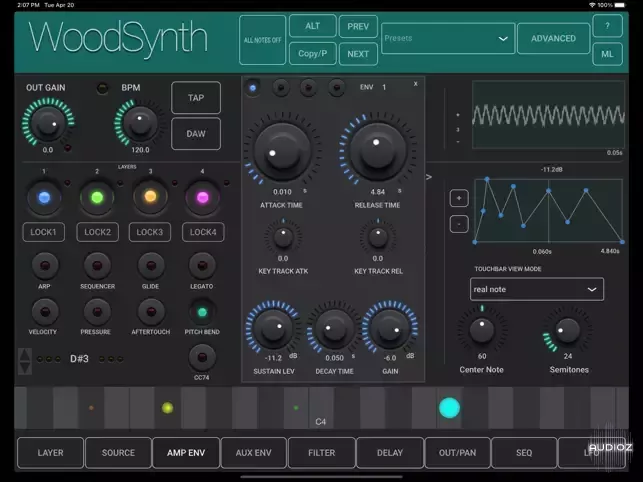Viewport: 643px width, 482px height.
Task: Select layer 1 blue light button
Action: [x=44, y=197]
